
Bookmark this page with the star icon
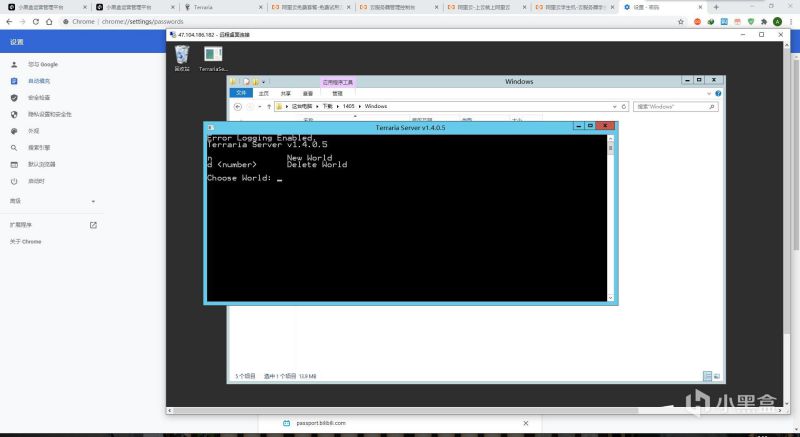point(681,21)
